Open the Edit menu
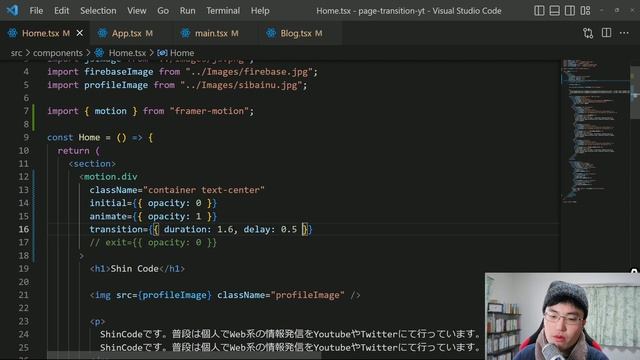 coord(61,11)
